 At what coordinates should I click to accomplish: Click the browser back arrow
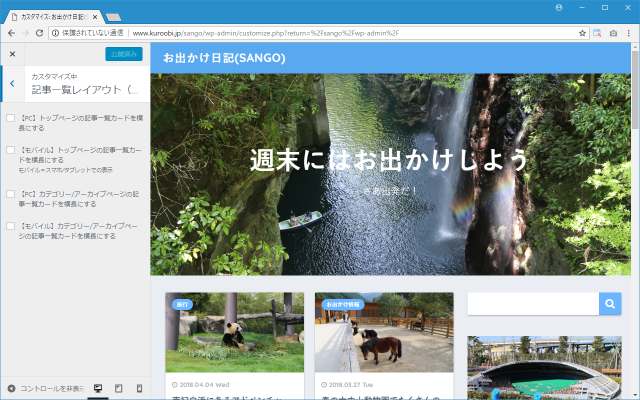pyautogui.click(x=11, y=33)
